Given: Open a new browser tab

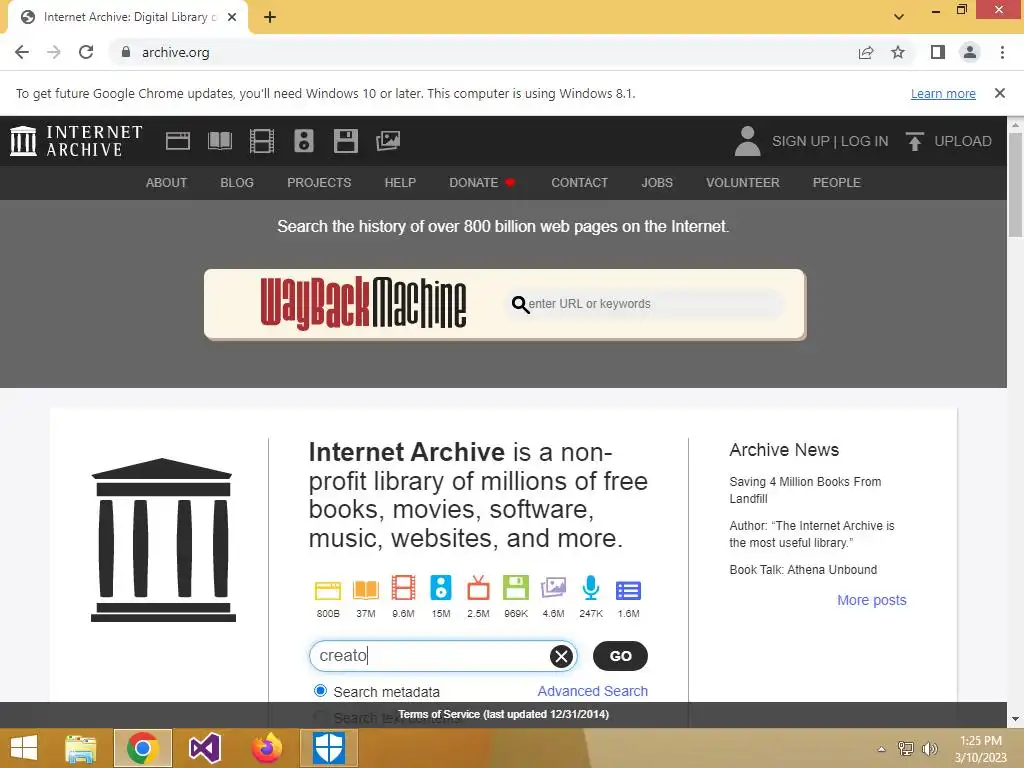Looking at the screenshot, I should pyautogui.click(x=270, y=17).
